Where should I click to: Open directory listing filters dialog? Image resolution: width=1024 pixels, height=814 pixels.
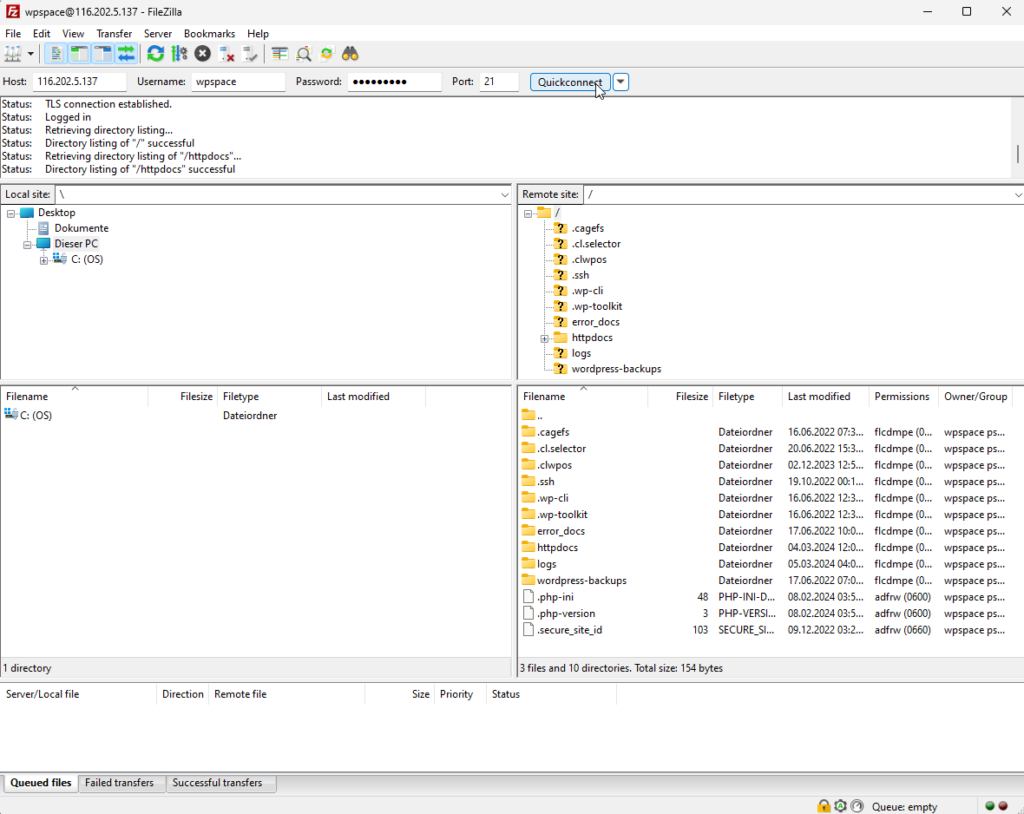tap(280, 54)
